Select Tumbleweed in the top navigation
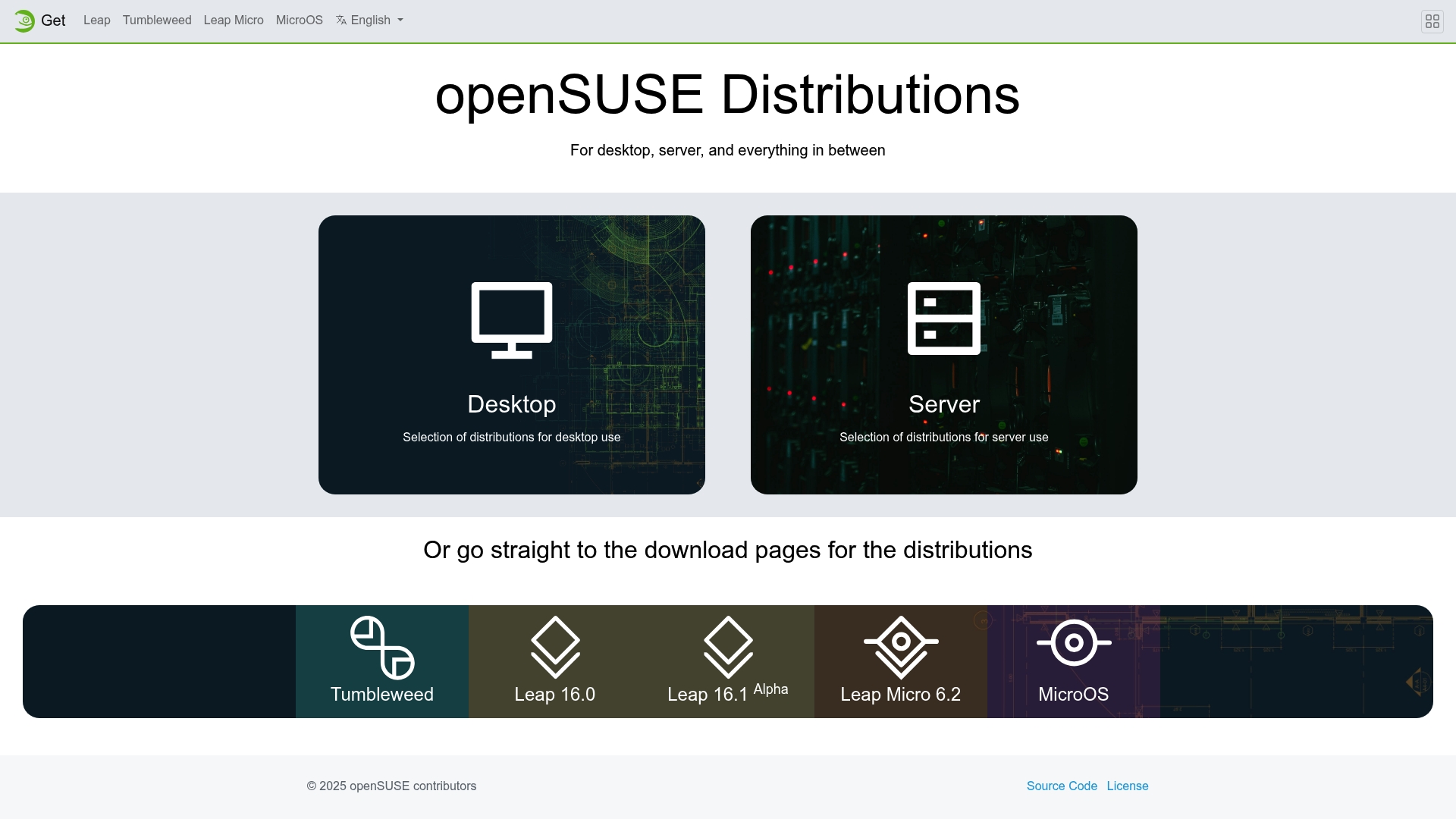1456x819 pixels. pyautogui.click(x=156, y=20)
